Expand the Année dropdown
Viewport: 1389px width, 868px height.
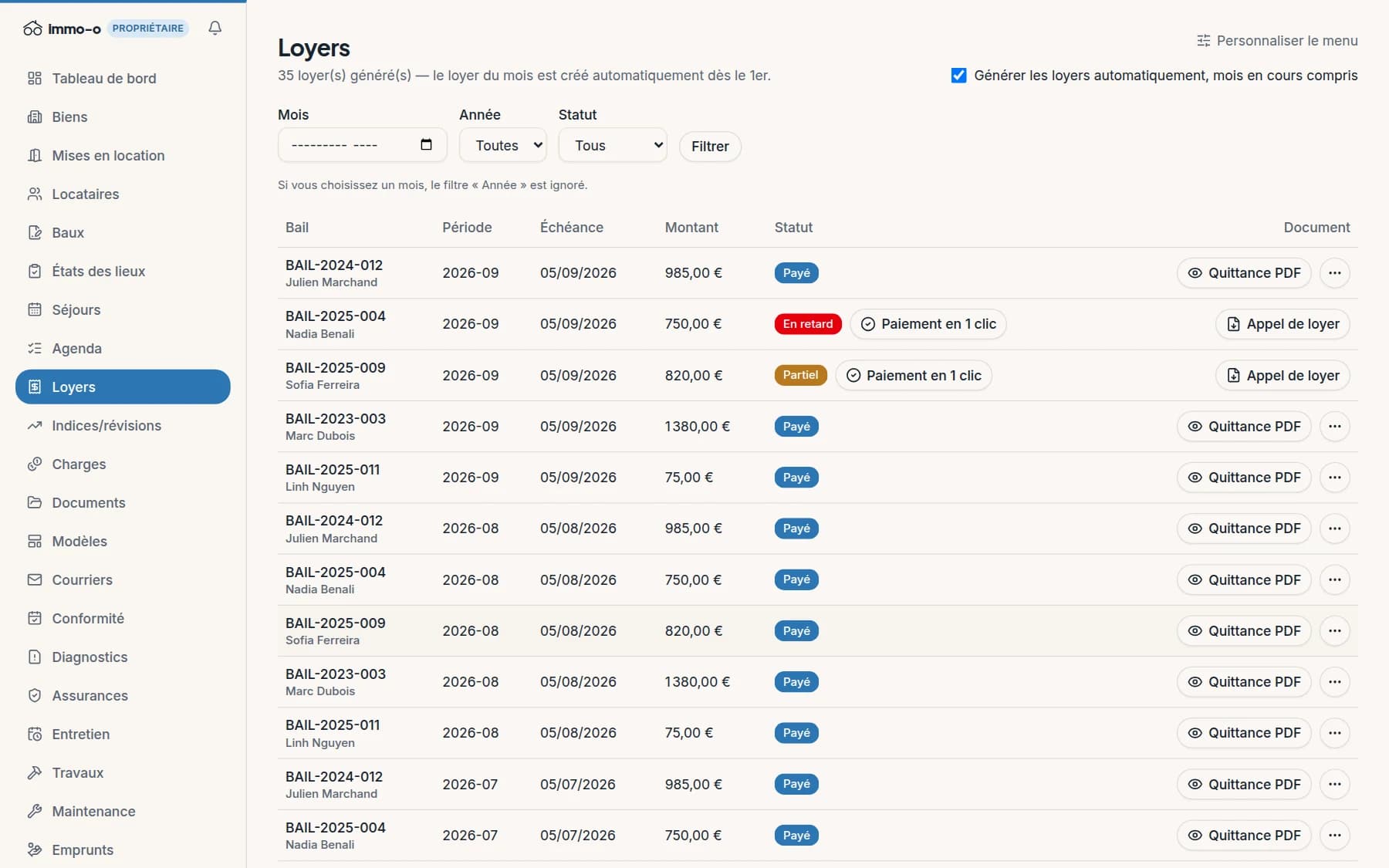click(x=503, y=145)
